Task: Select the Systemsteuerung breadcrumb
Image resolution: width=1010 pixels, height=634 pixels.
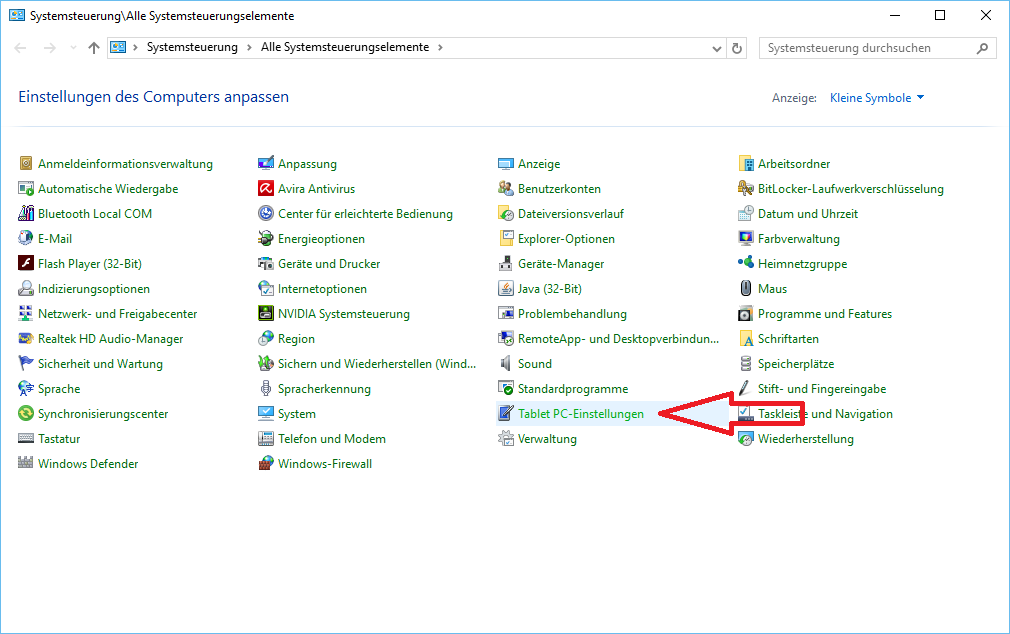Action: coord(192,47)
